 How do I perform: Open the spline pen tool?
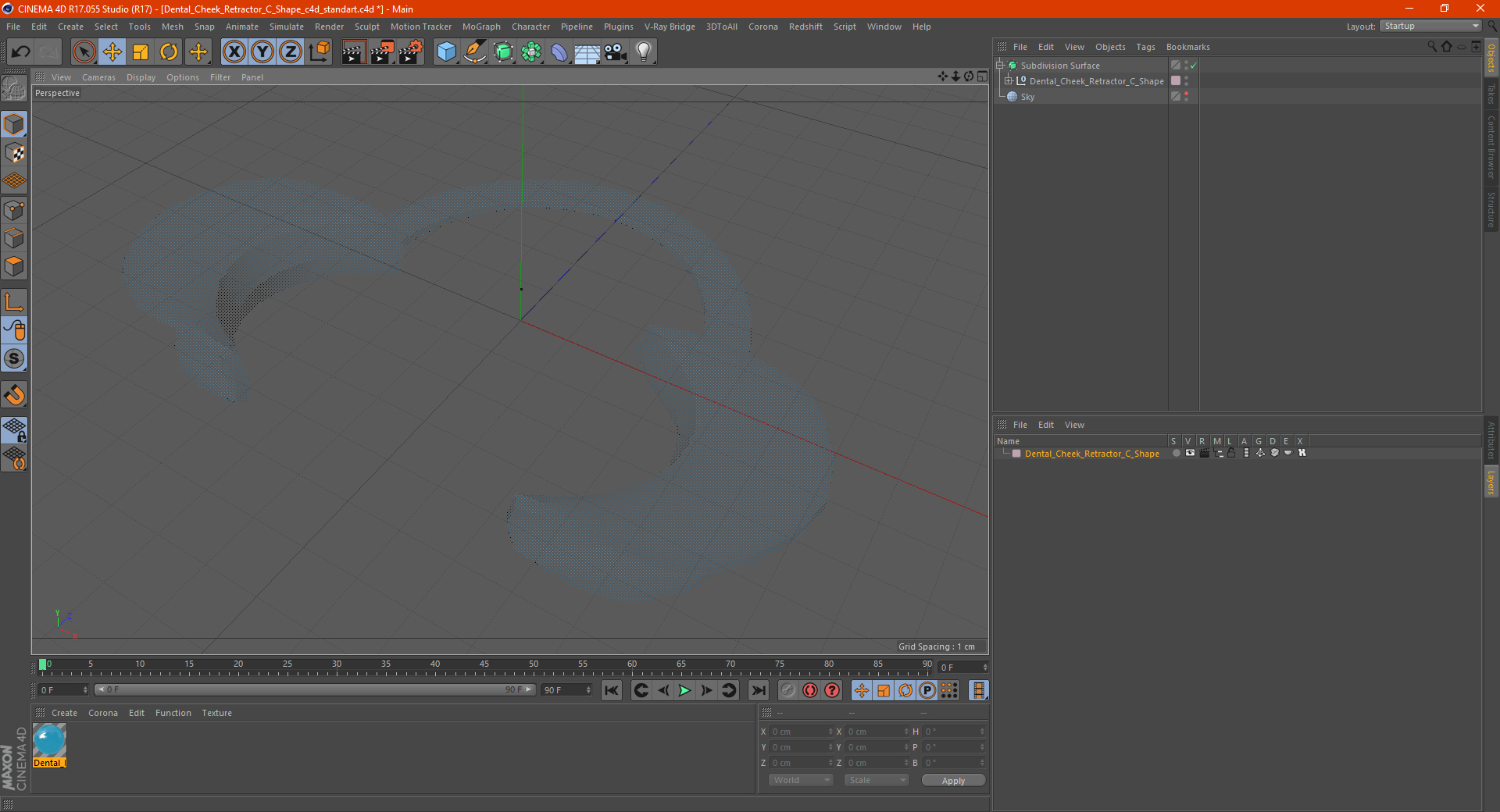coord(475,52)
